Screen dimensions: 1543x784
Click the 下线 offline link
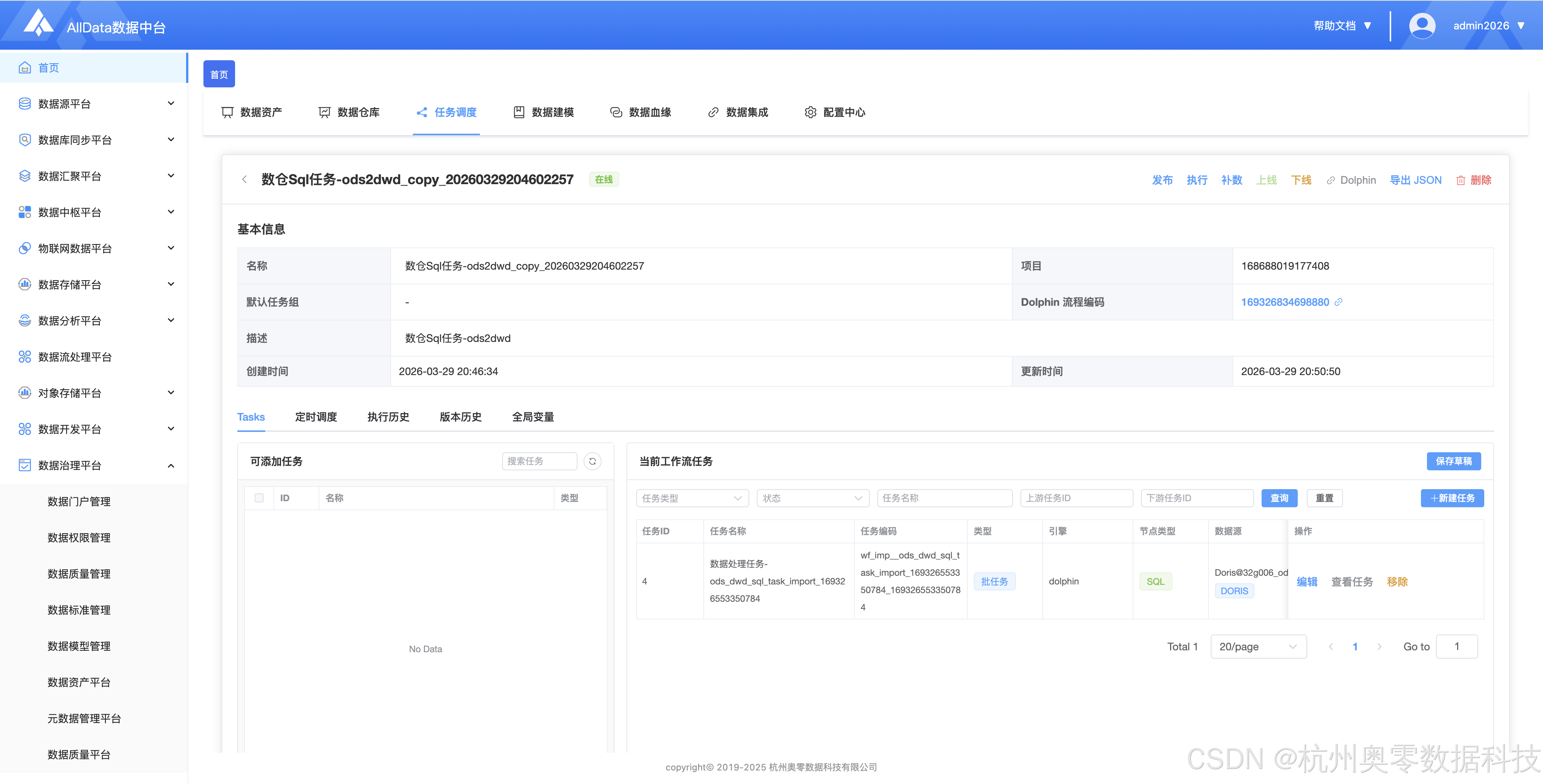click(x=1301, y=180)
